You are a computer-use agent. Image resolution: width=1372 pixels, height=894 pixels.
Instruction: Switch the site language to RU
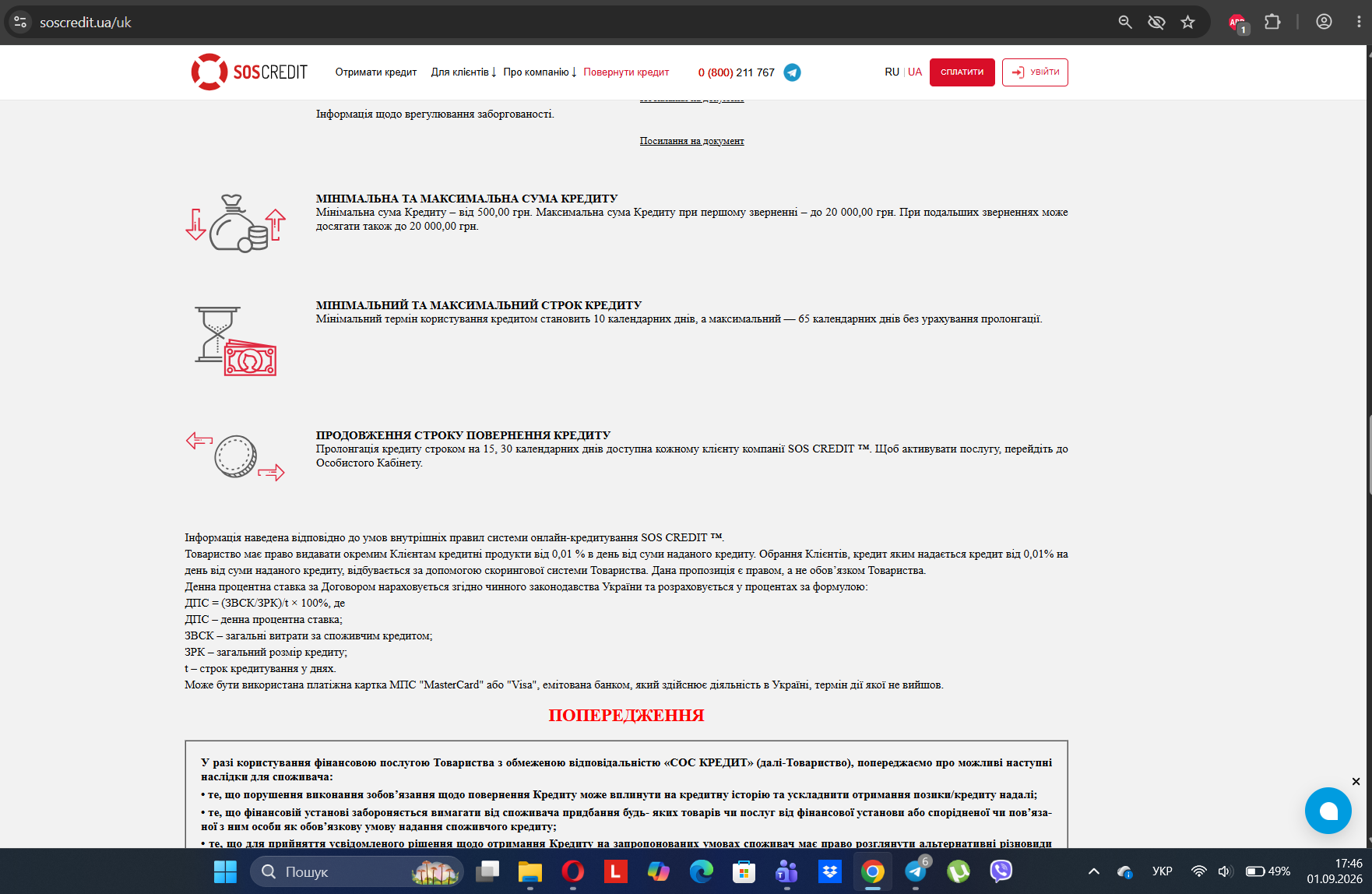pos(892,72)
